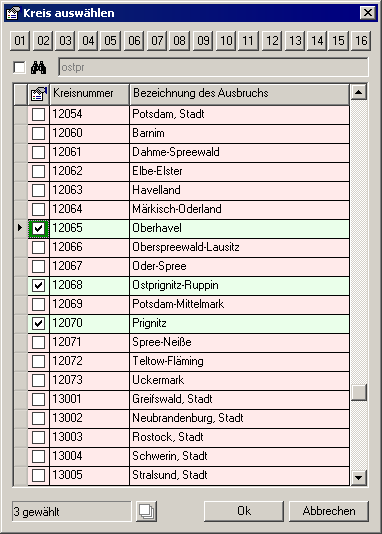This screenshot has height=534, width=382.
Task: Select state filter button 09
Action: (x=203, y=41)
